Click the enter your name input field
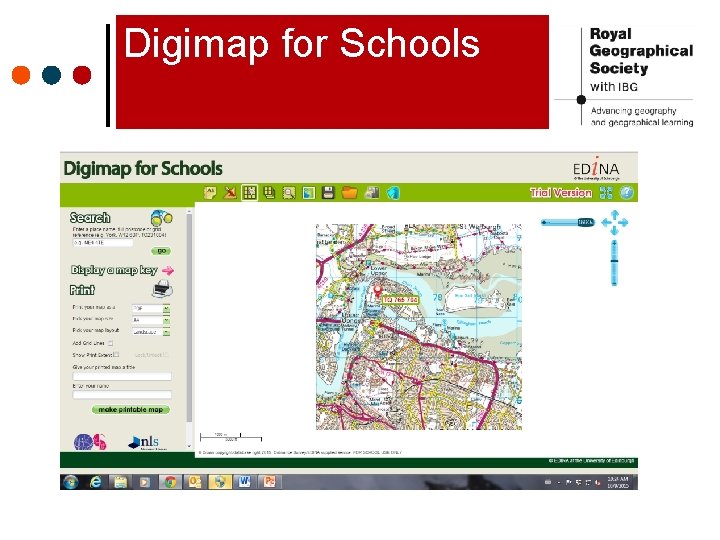Image resolution: width=720 pixels, height=540 pixels. click(x=122, y=395)
